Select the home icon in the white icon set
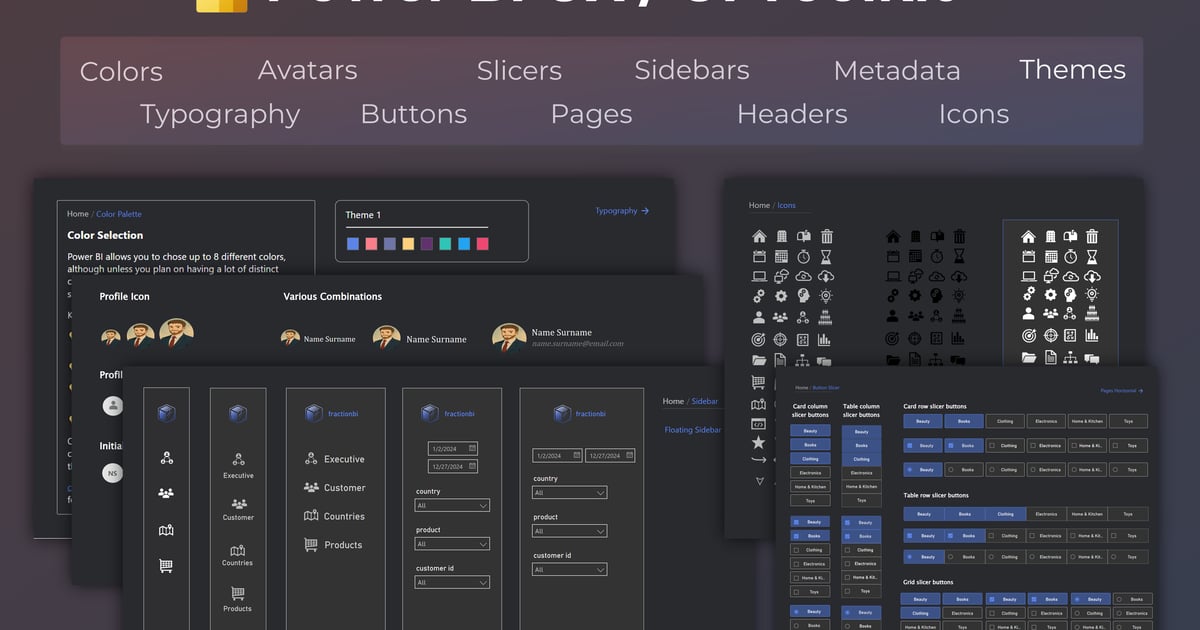The height and width of the screenshot is (630, 1200). (x=1026, y=235)
